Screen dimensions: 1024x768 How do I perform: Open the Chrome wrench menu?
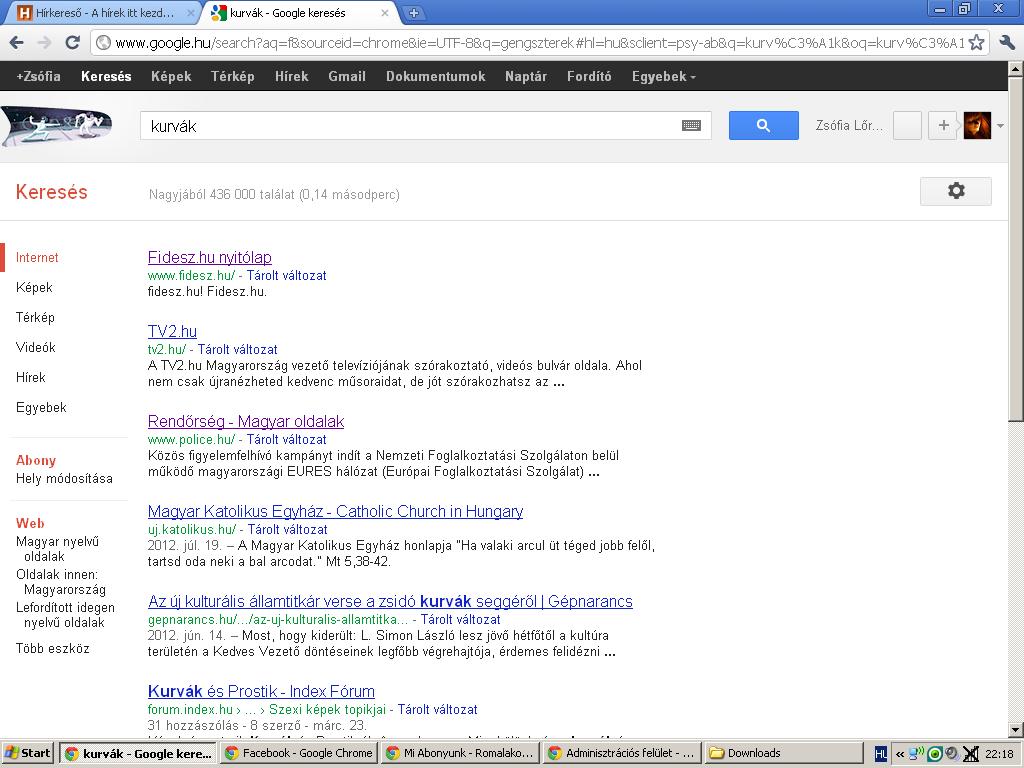pyautogui.click(x=1006, y=43)
